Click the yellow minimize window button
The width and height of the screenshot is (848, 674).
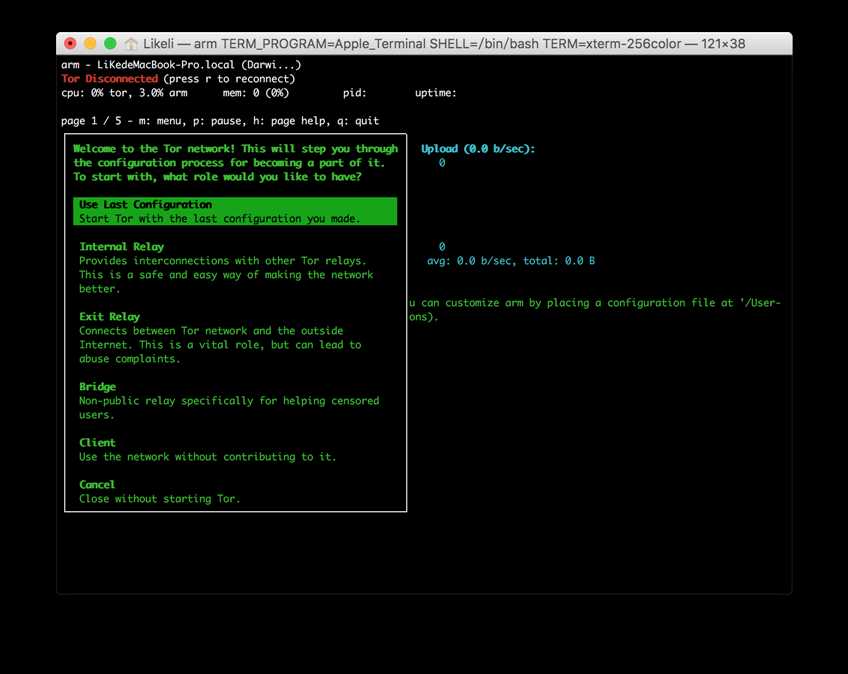[x=90, y=43]
